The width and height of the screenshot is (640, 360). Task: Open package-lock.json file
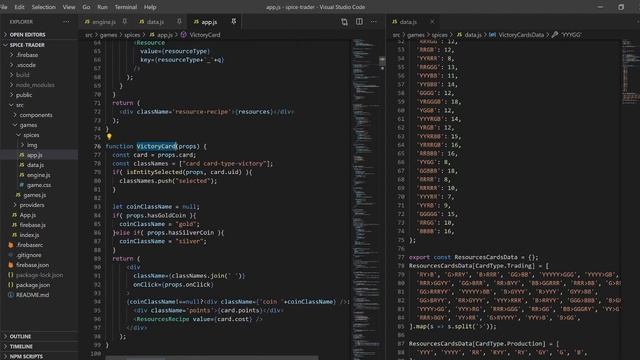click(x=39, y=275)
